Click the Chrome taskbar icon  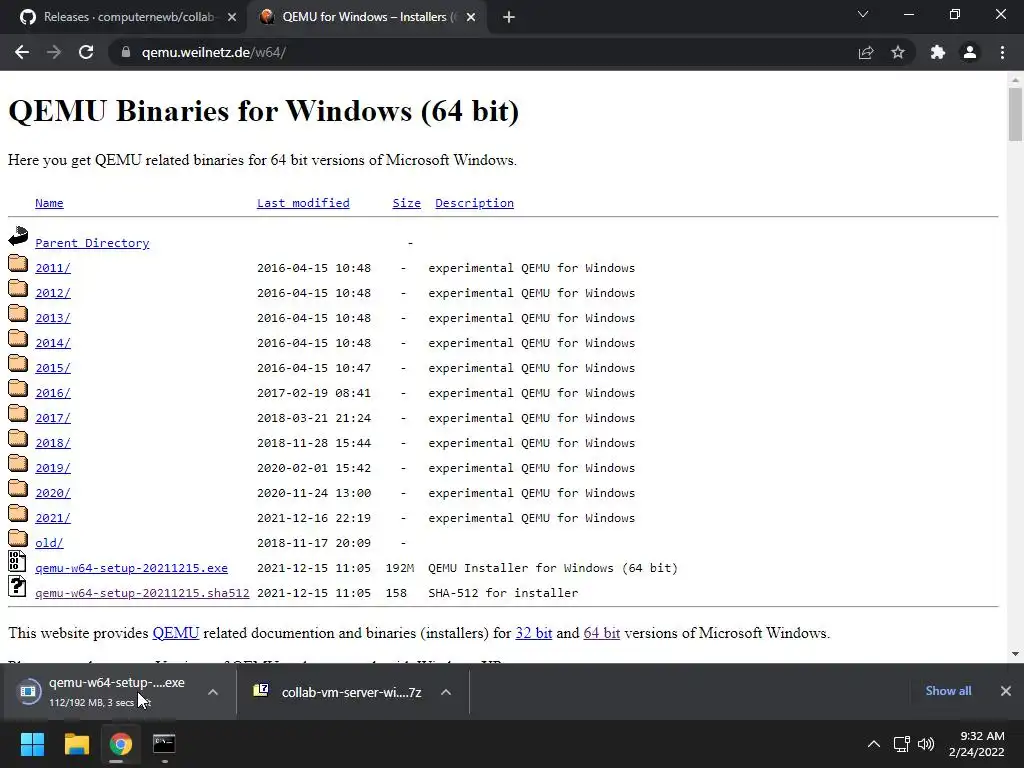[x=120, y=744]
